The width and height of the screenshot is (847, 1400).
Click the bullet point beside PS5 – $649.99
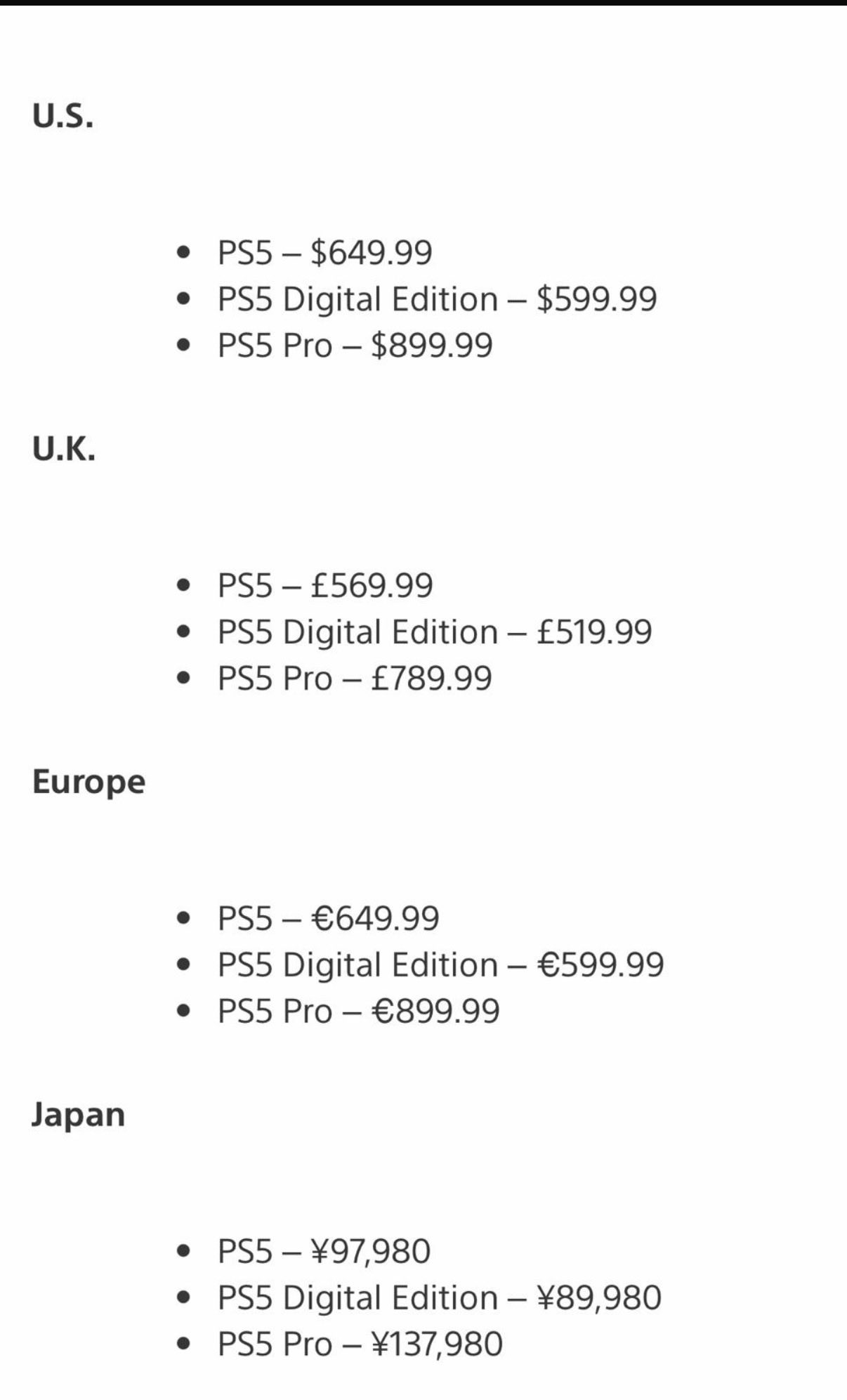point(184,252)
